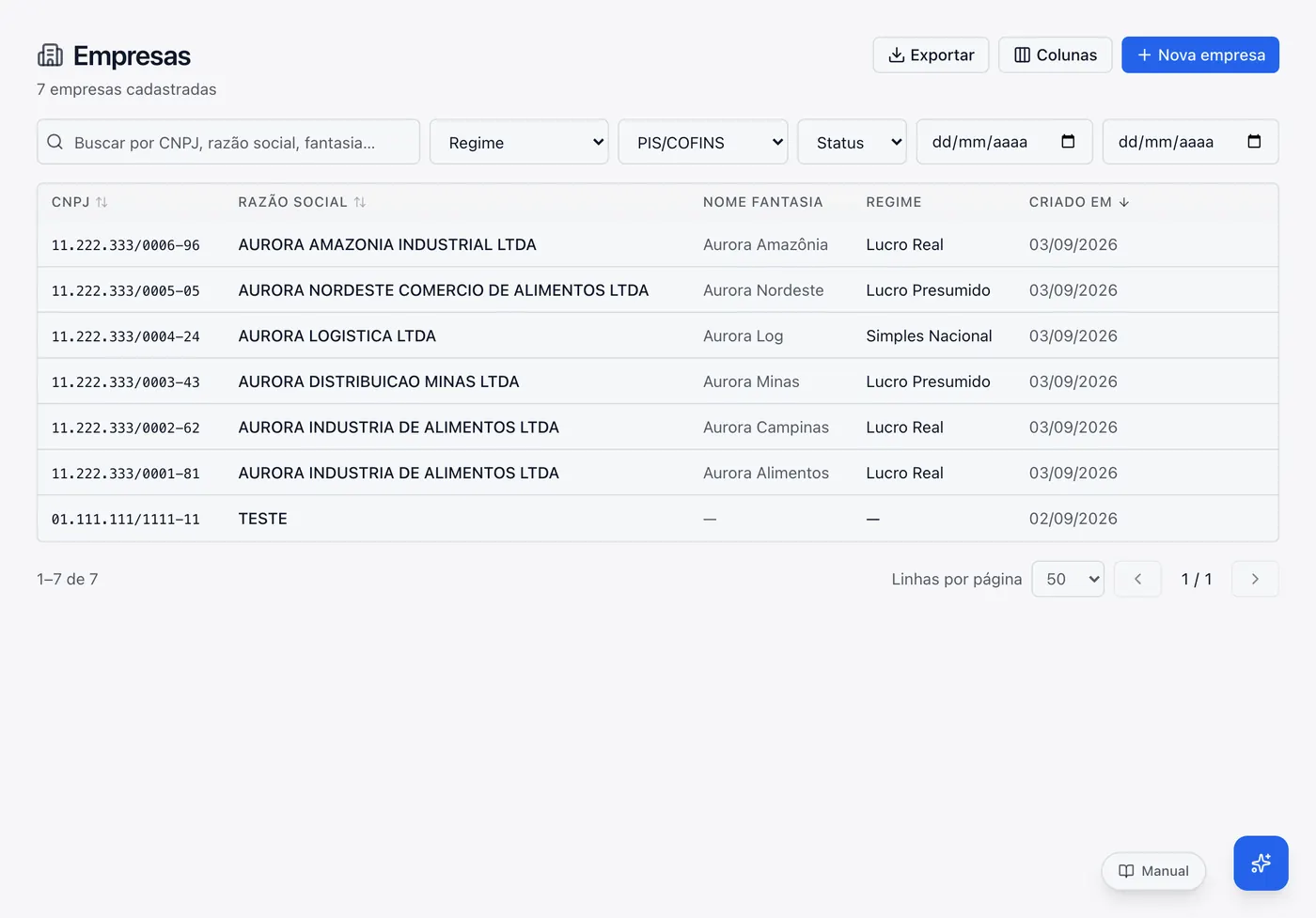Open calendar picker of first date field
This screenshot has width=1316, height=918.
[x=1068, y=142]
